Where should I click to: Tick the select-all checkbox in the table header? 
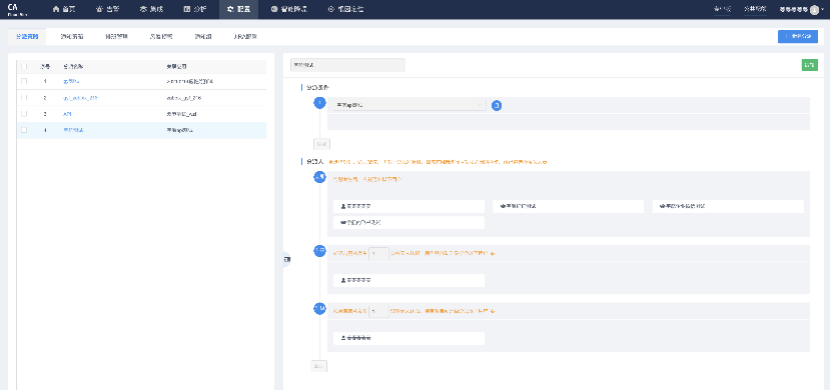point(24,66)
